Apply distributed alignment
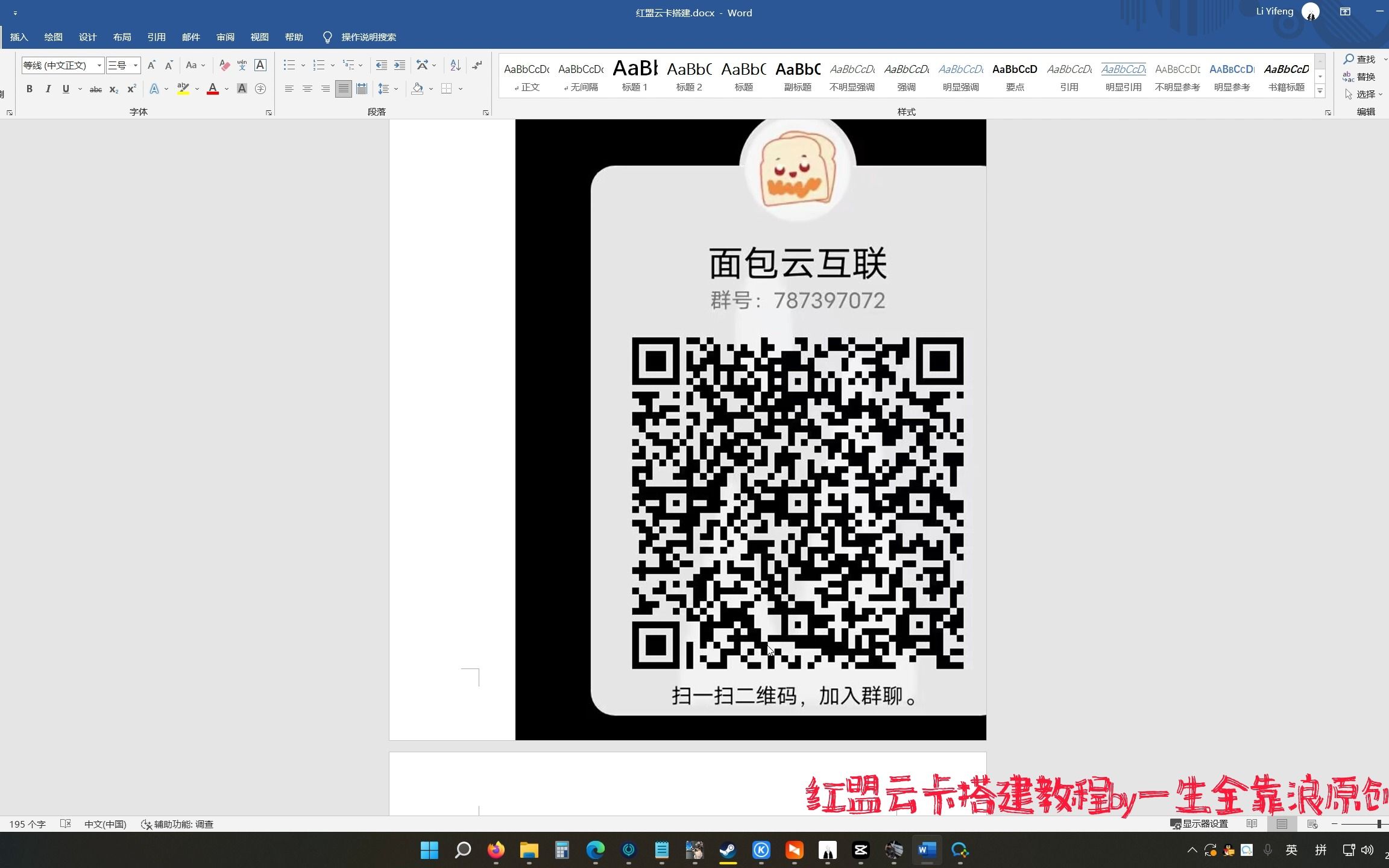The height and width of the screenshot is (868, 1389). 362,89
